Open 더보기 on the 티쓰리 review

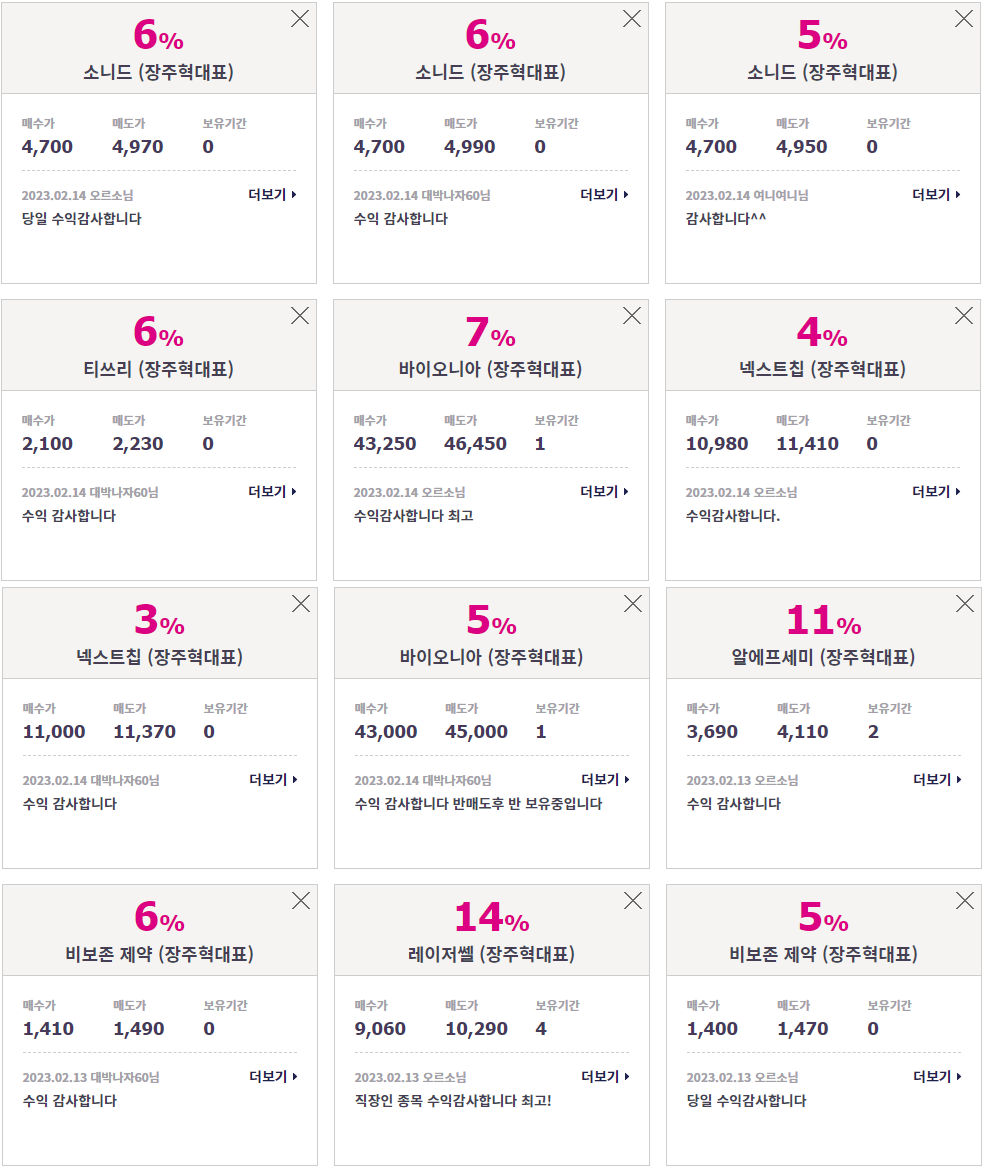click(272, 492)
